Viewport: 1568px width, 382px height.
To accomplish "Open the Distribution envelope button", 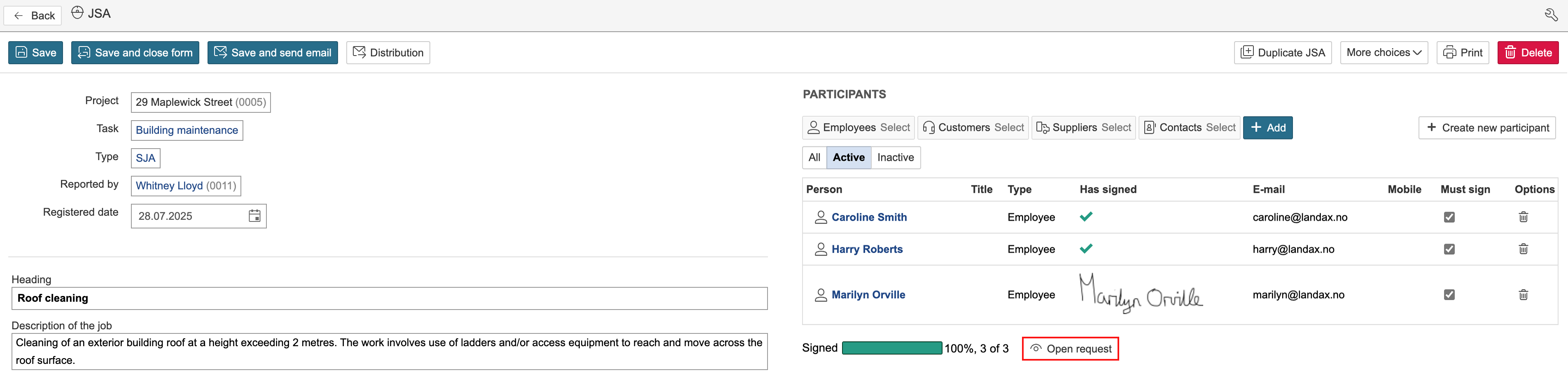I will [x=388, y=53].
